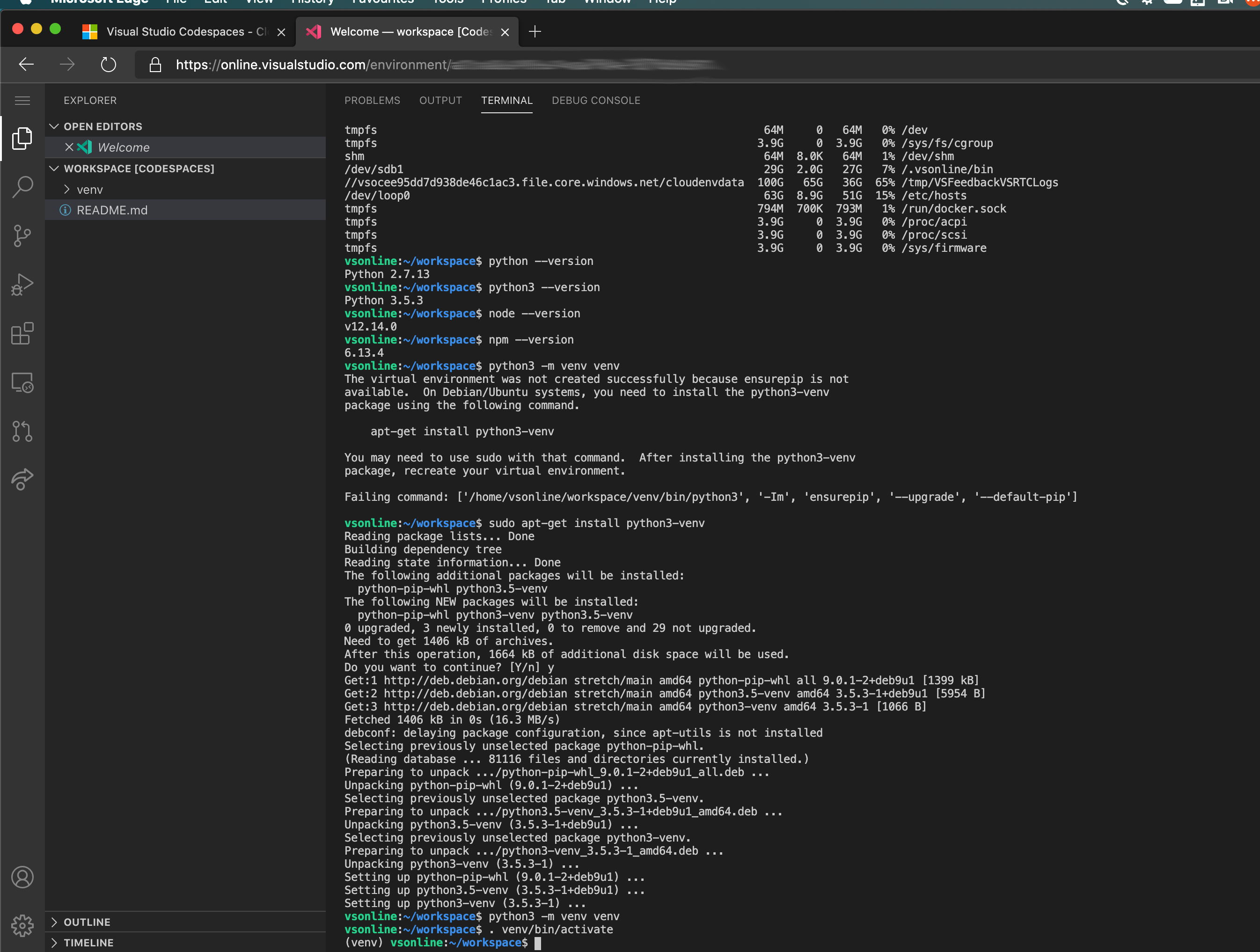This screenshot has width=1260, height=952.
Task: Click the browser address bar
Action: tap(399, 65)
